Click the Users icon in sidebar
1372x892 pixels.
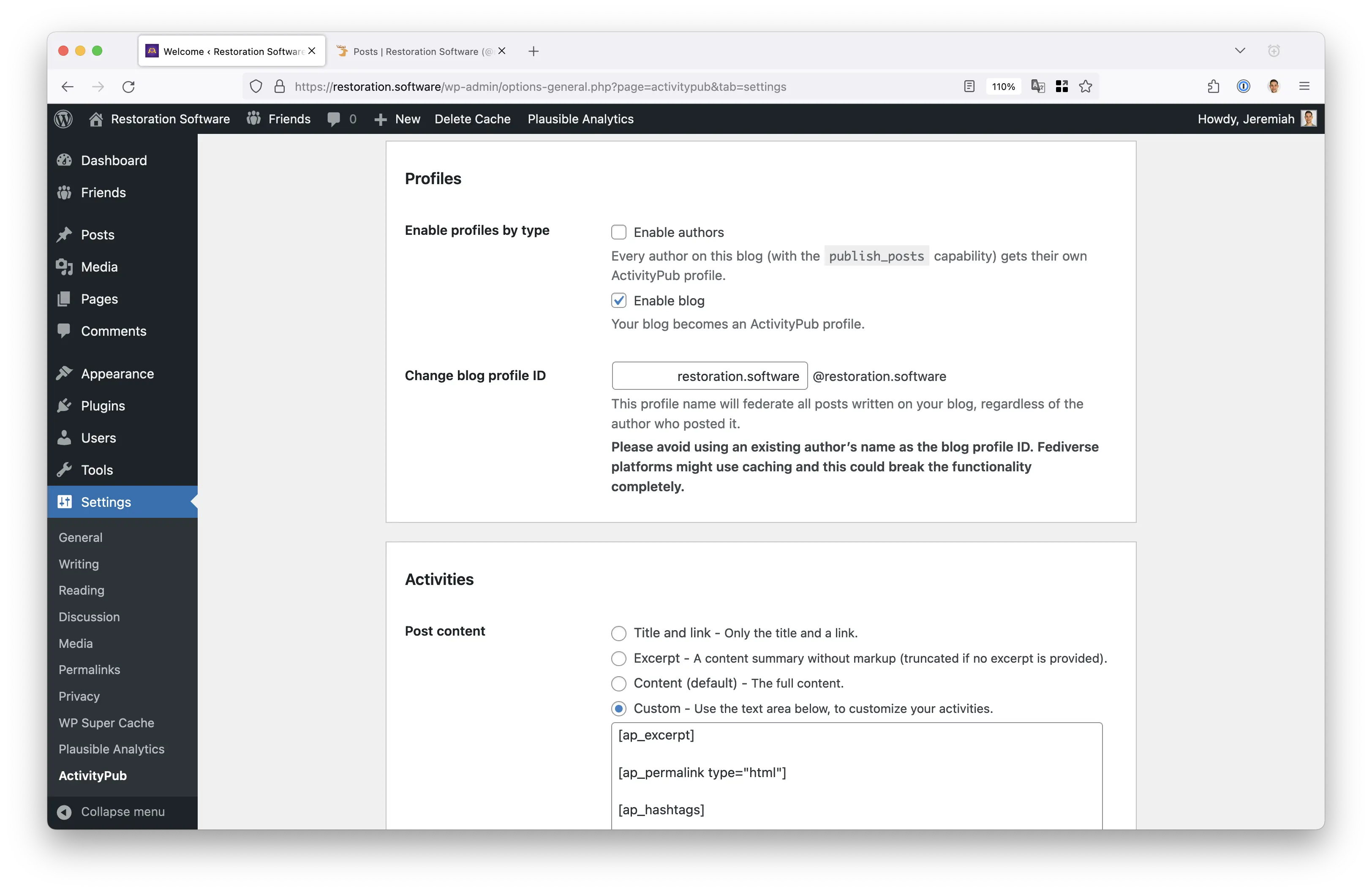click(x=65, y=437)
